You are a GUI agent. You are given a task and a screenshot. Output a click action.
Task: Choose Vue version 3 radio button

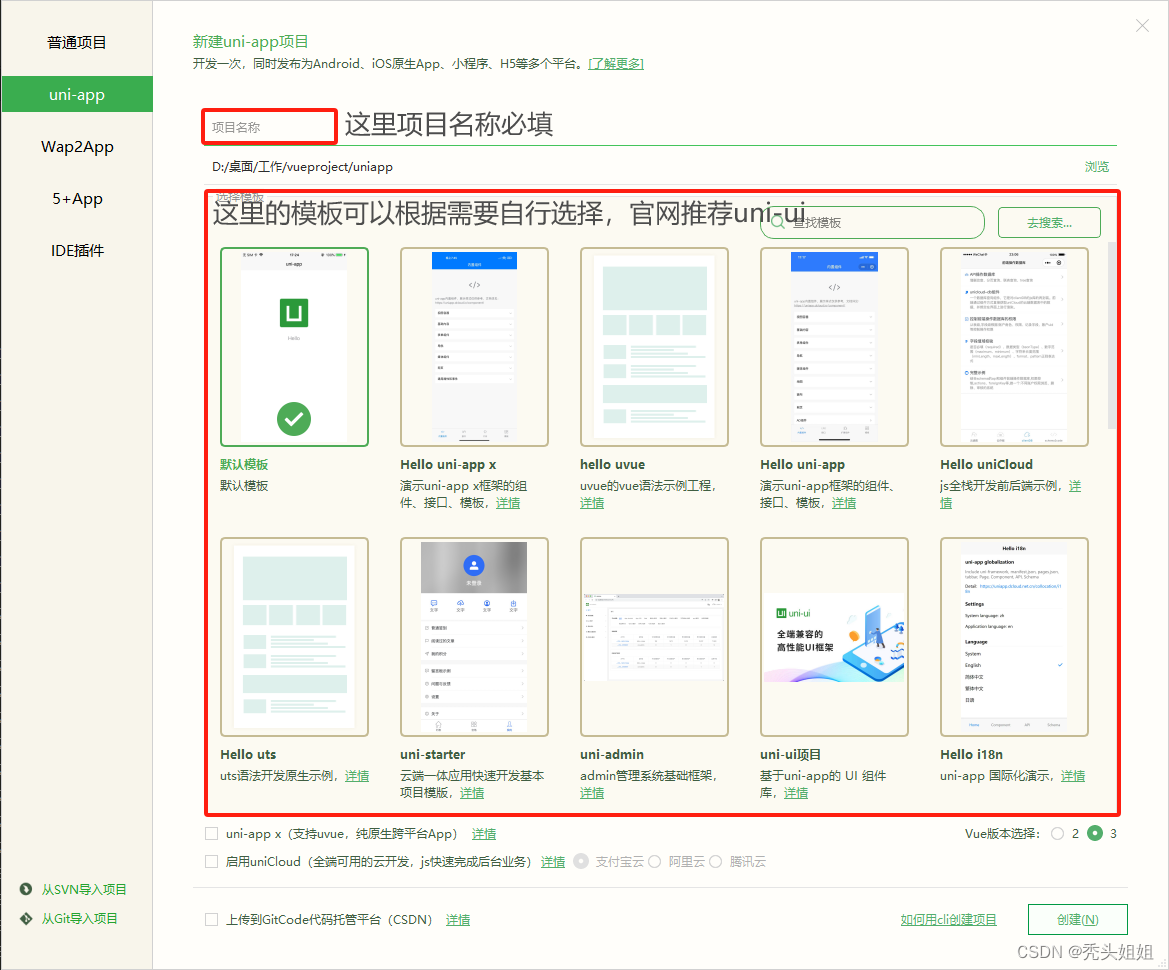pos(1094,834)
